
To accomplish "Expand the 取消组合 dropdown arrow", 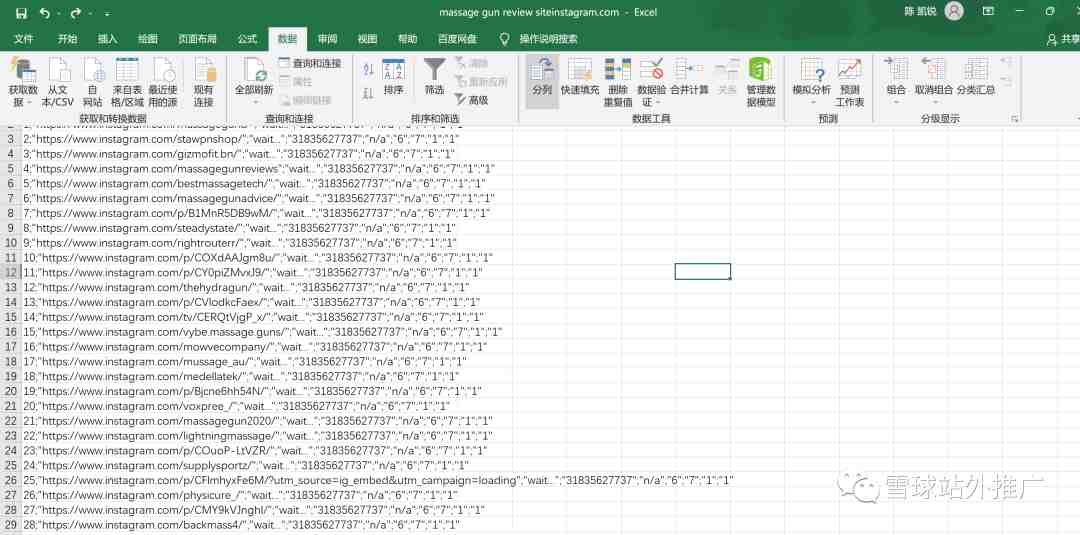I will [934, 103].
